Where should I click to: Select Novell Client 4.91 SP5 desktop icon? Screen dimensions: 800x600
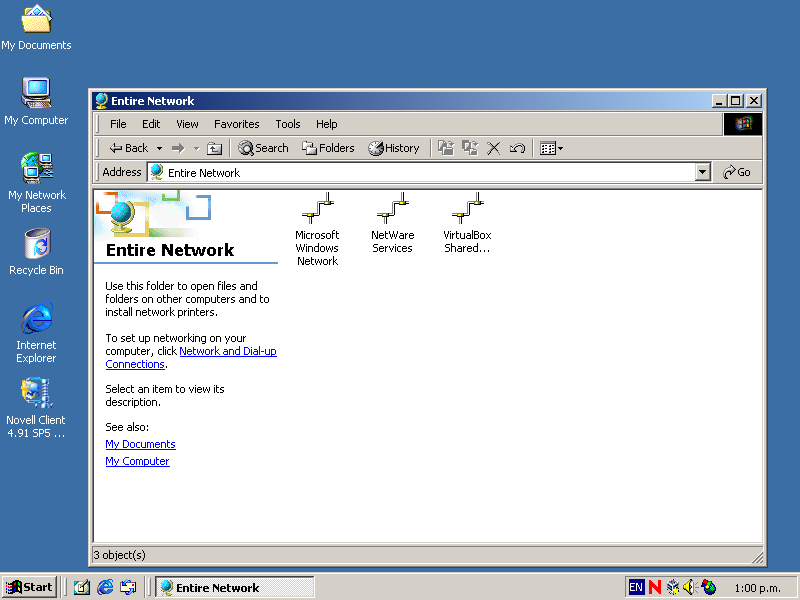tap(36, 408)
